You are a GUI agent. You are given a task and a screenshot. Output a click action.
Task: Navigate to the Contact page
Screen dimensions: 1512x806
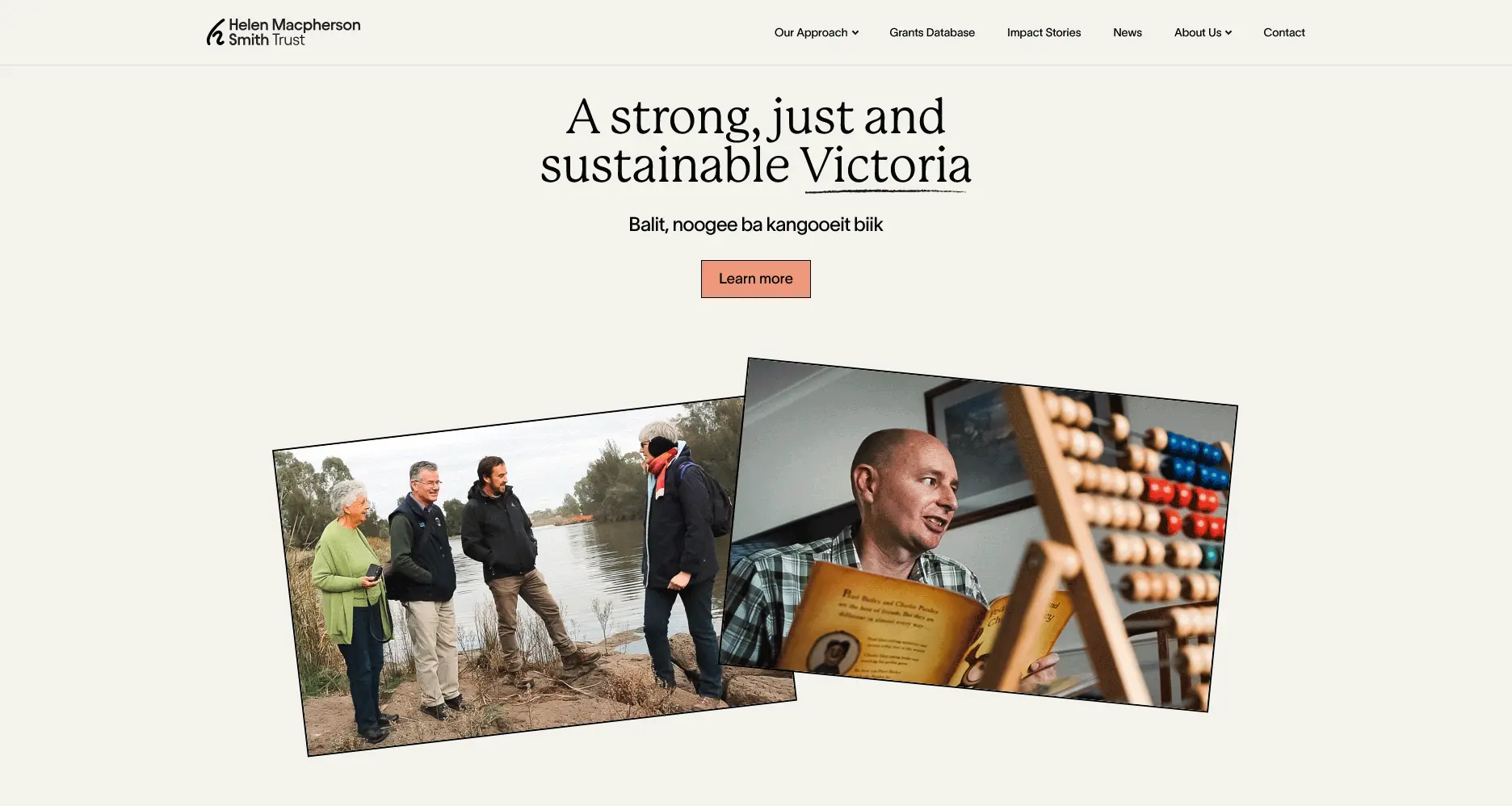[x=1284, y=32]
